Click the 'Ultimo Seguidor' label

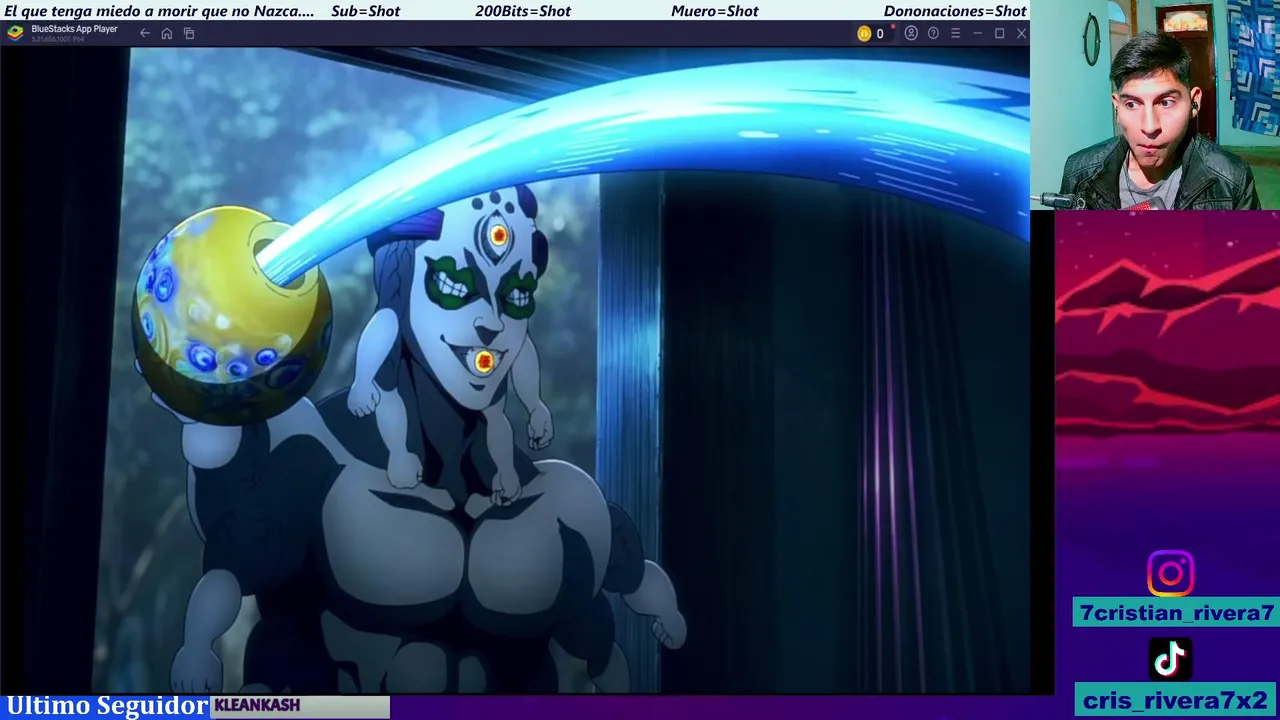click(107, 706)
